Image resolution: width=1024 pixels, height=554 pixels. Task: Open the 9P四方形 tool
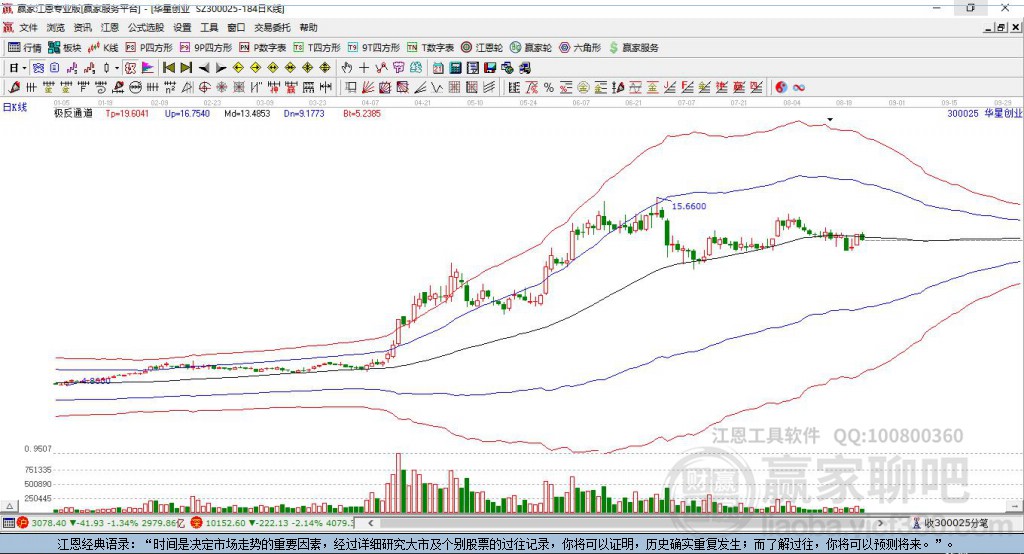point(206,48)
